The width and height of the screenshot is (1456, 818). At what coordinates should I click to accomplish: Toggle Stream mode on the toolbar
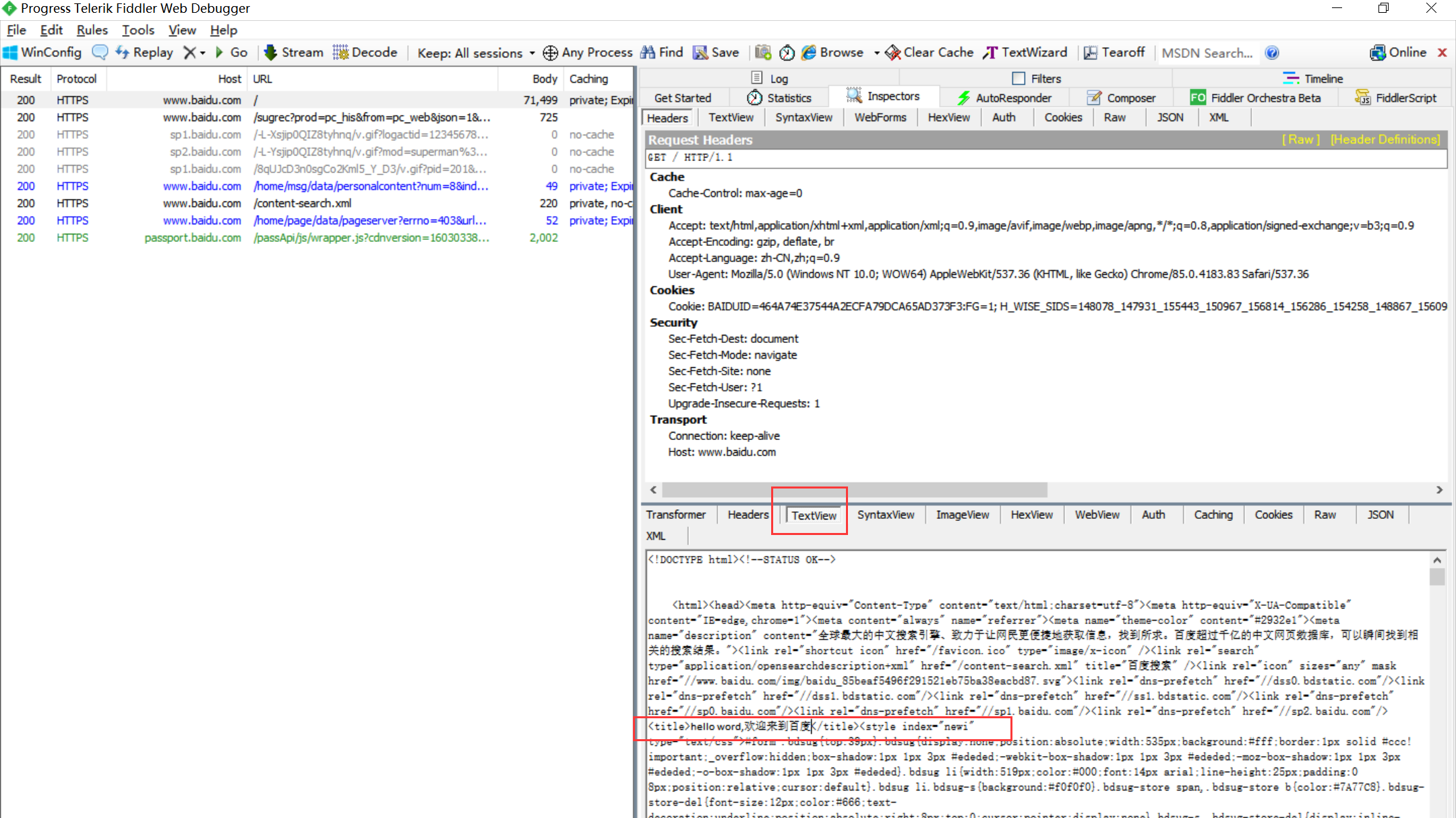click(x=294, y=53)
